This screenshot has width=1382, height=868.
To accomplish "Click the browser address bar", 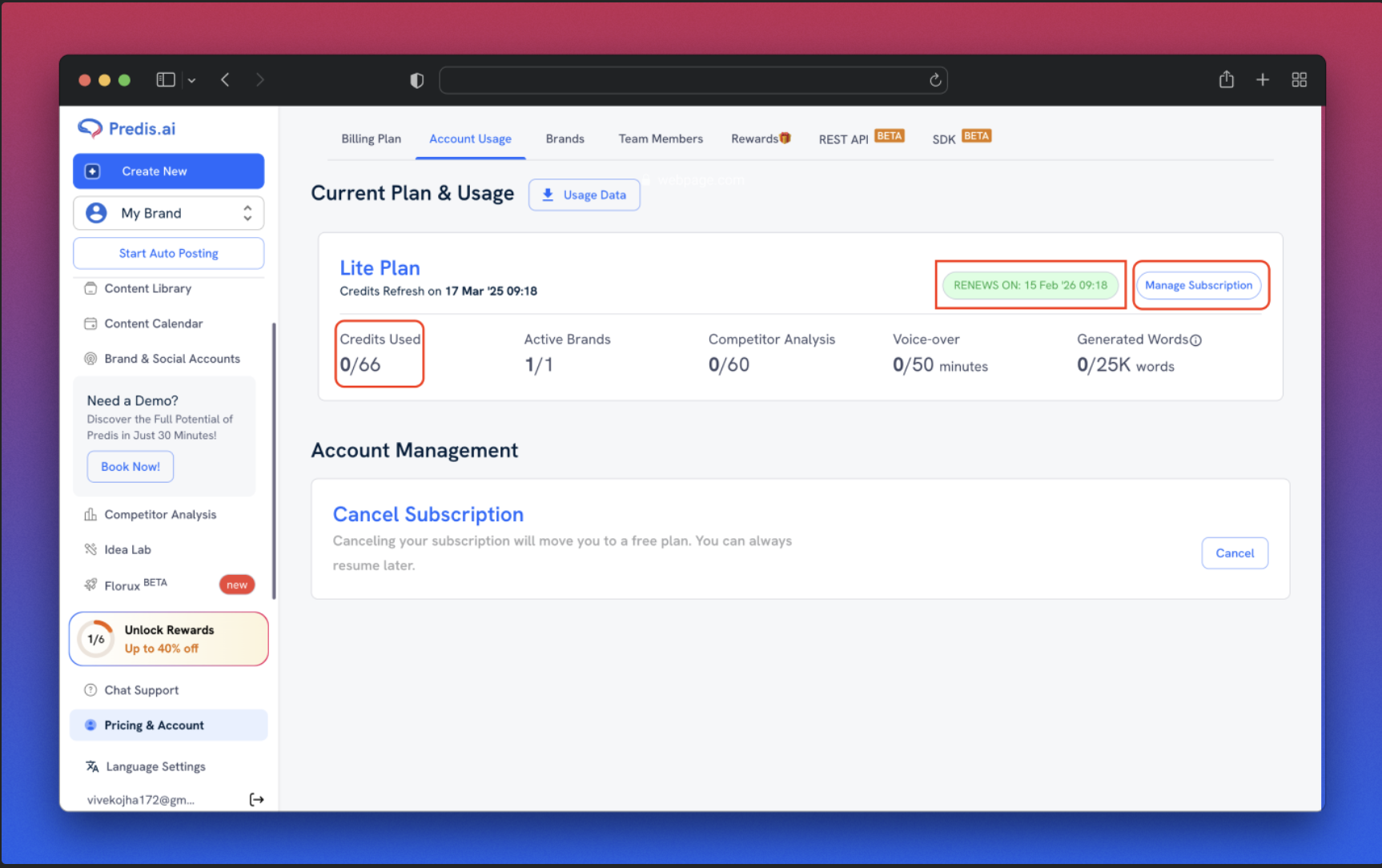I will coord(693,80).
